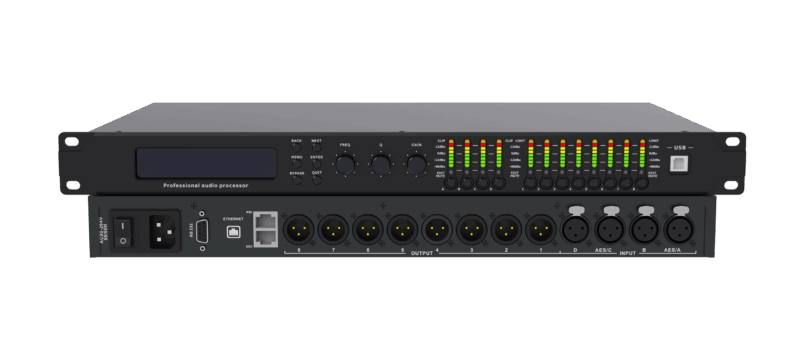Toggle Edit/Mute button for output 2
This screenshot has width=800, height=364.
[546, 183]
